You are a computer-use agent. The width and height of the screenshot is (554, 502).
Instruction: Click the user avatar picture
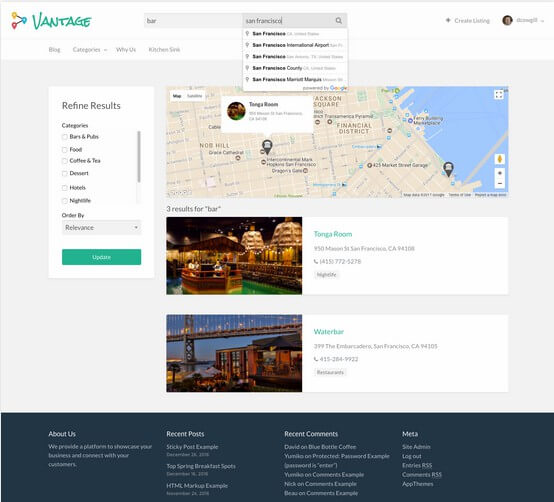(507, 20)
